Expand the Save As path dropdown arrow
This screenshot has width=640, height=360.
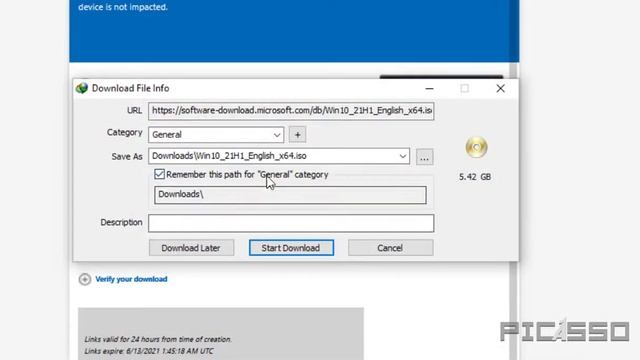[402, 156]
